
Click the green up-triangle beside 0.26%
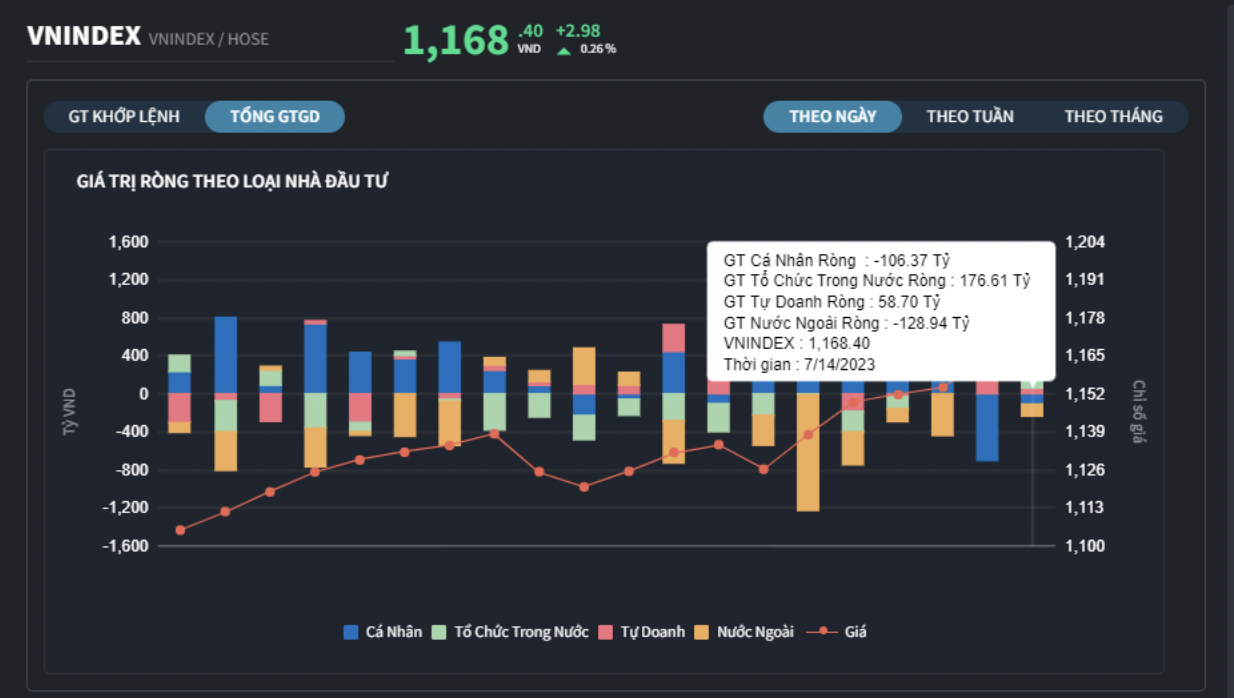(x=564, y=50)
